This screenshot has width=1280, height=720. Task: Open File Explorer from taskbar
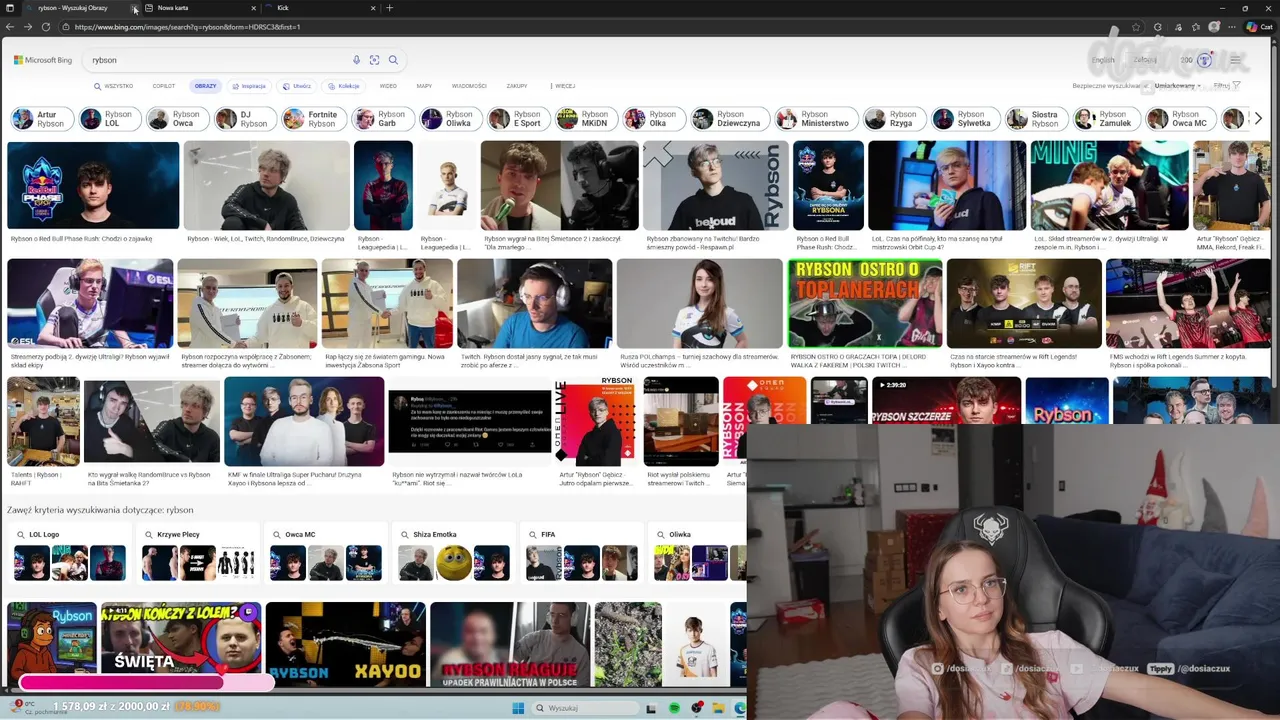718,708
